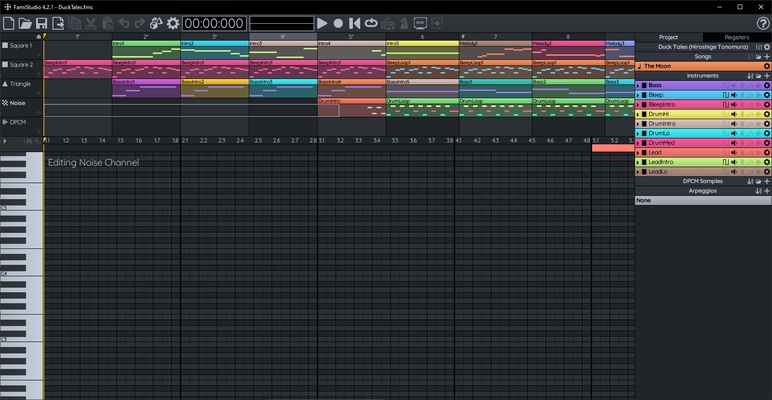772x400 pixels.
Task: Save the project with the floppy disk icon
Action: pos(41,23)
